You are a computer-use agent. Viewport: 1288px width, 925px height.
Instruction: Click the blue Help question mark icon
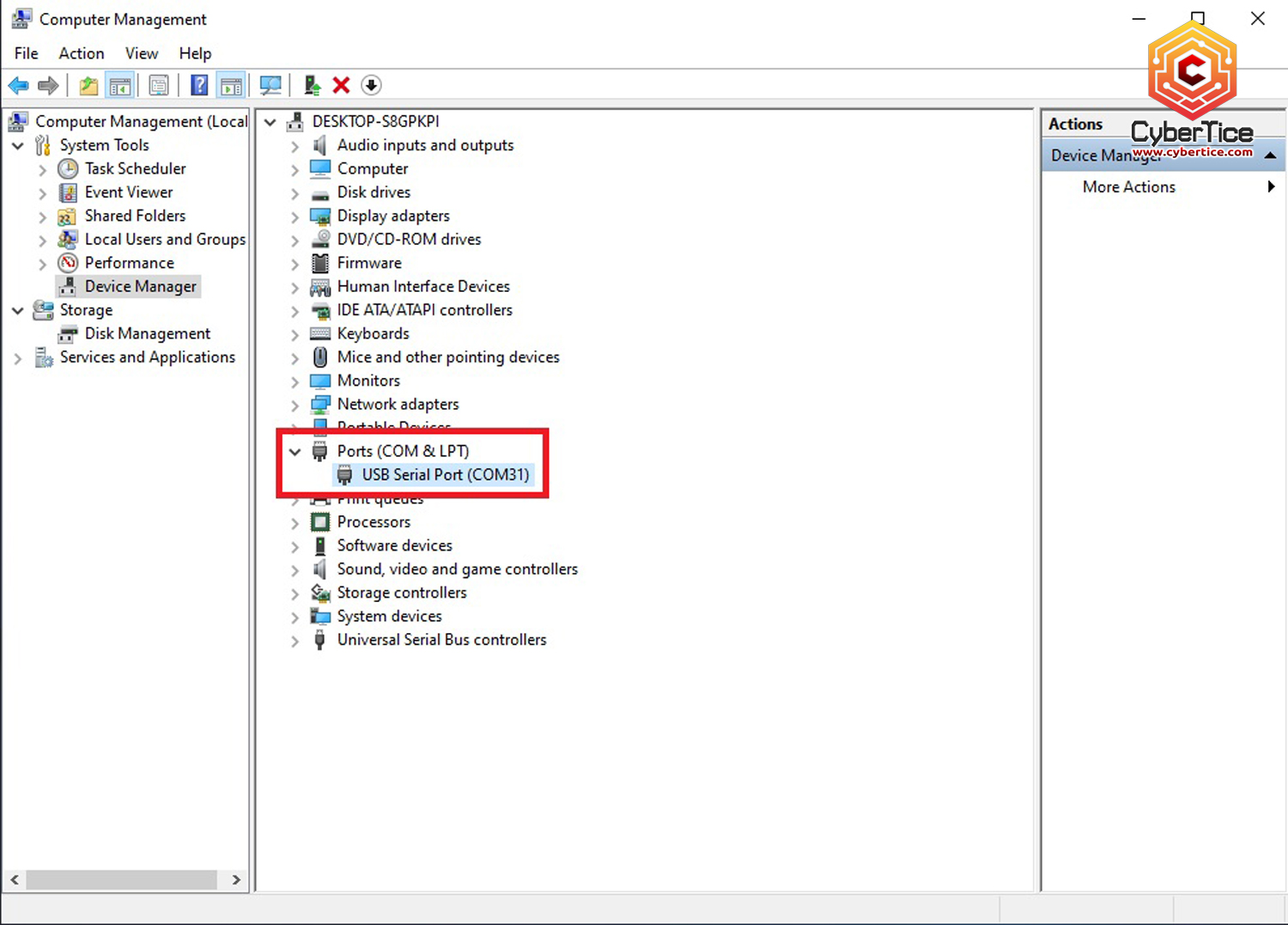pyautogui.click(x=199, y=85)
